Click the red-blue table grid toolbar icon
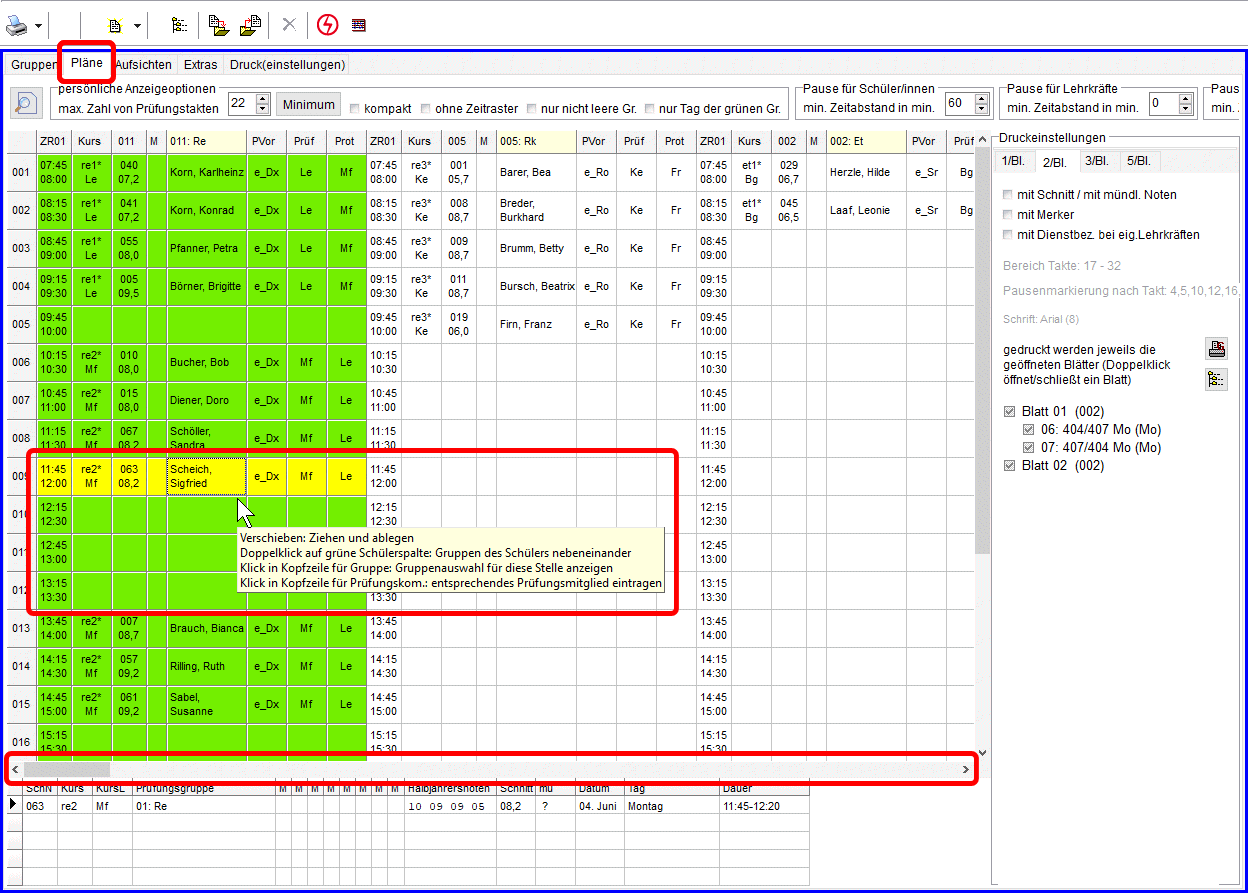 [359, 25]
